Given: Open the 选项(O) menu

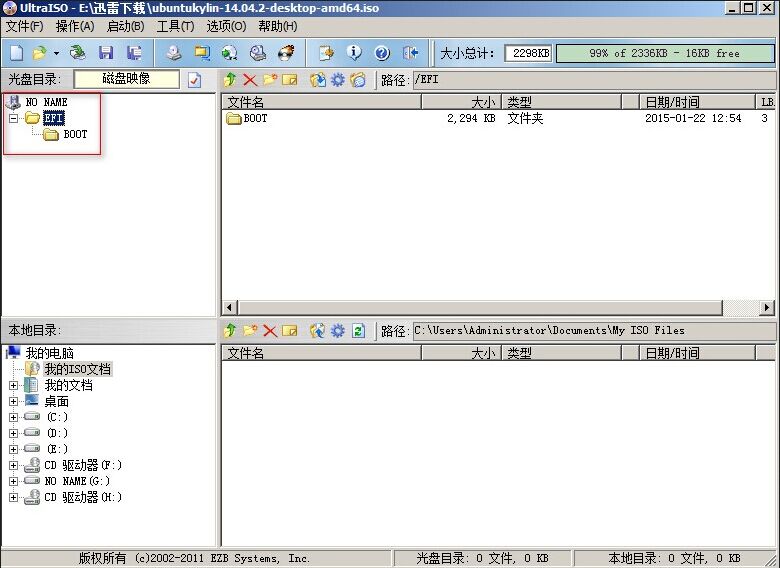Looking at the screenshot, I should tap(226, 26).
